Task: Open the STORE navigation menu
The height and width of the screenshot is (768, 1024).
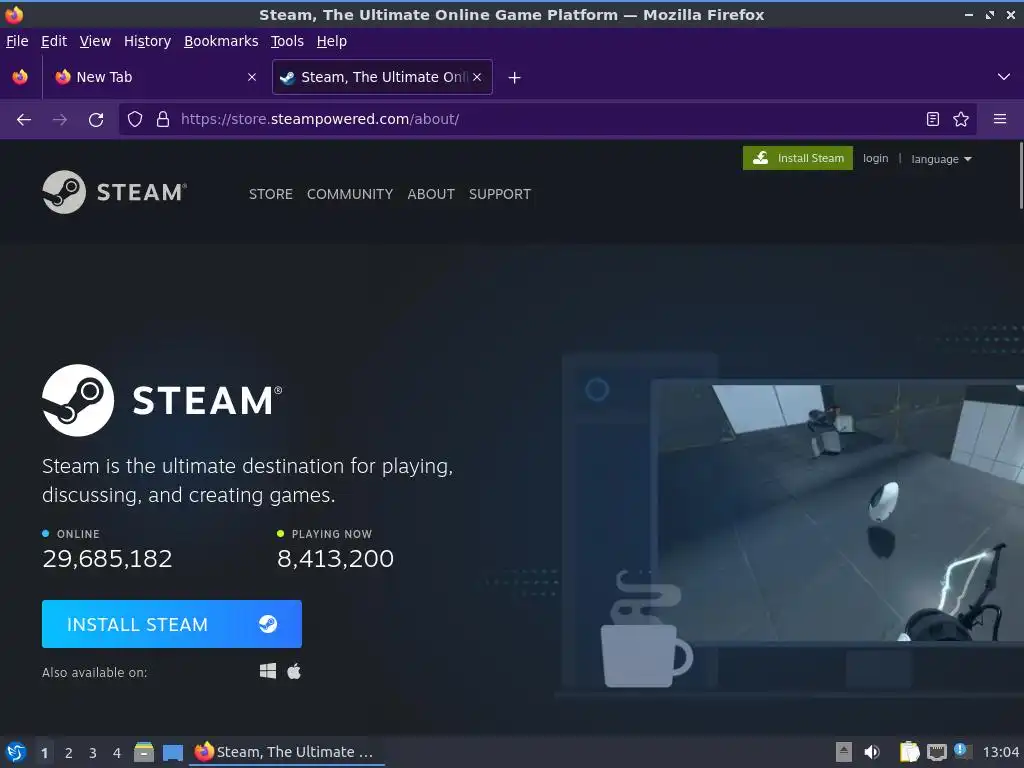Action: tap(270, 194)
